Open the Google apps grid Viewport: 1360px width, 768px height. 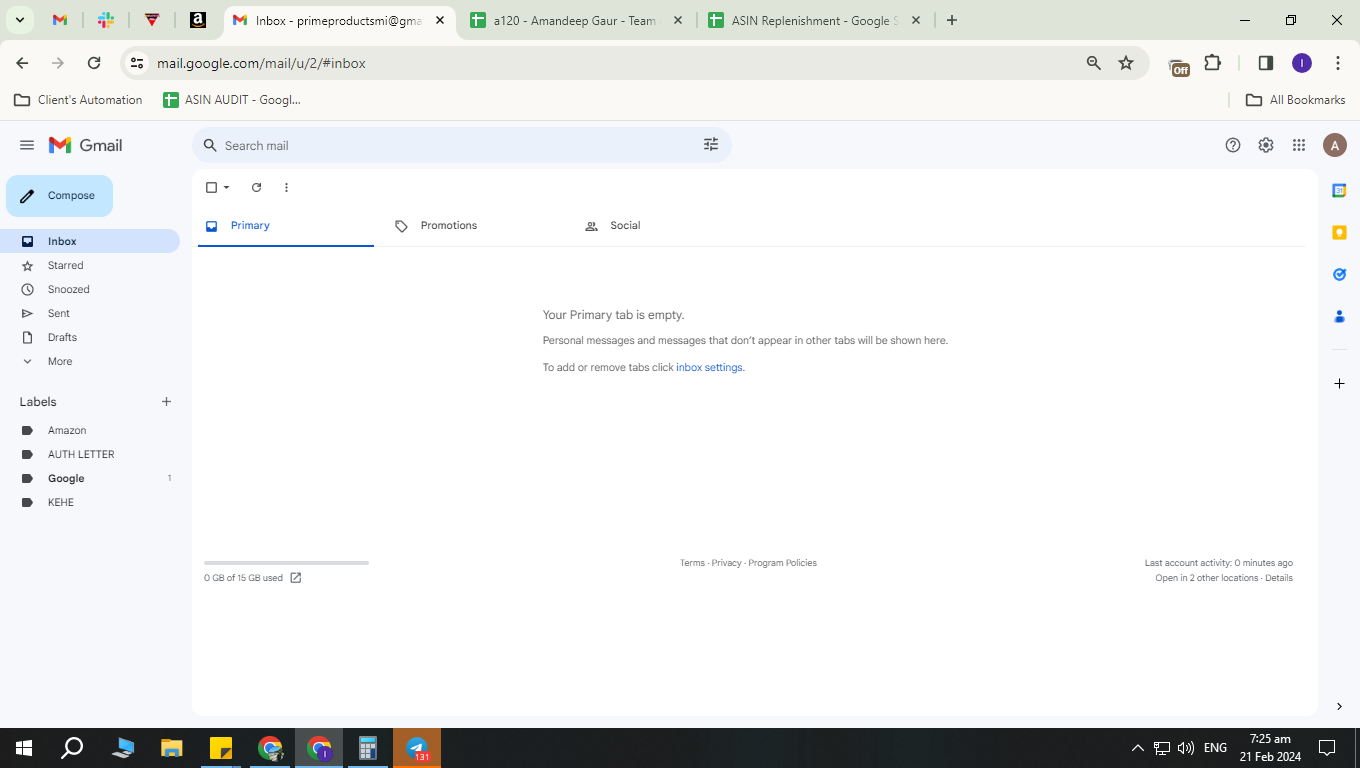[1299, 145]
